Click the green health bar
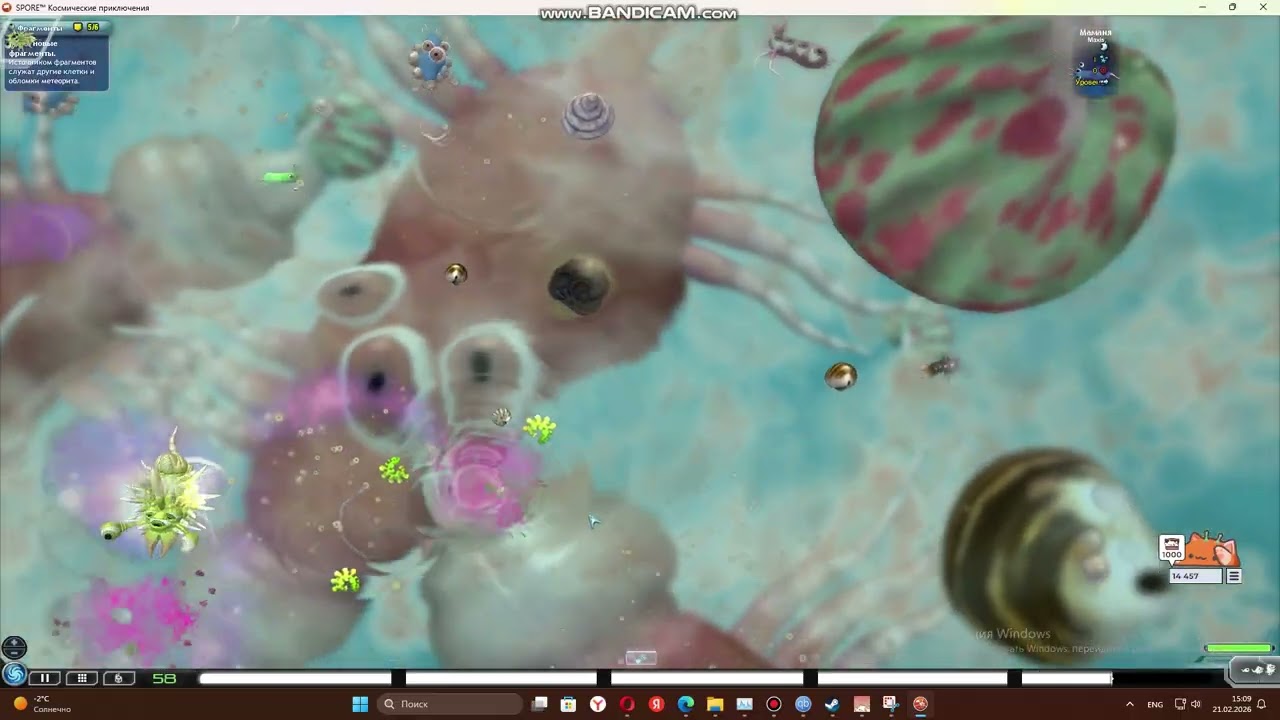The image size is (1280, 720). point(1238,649)
